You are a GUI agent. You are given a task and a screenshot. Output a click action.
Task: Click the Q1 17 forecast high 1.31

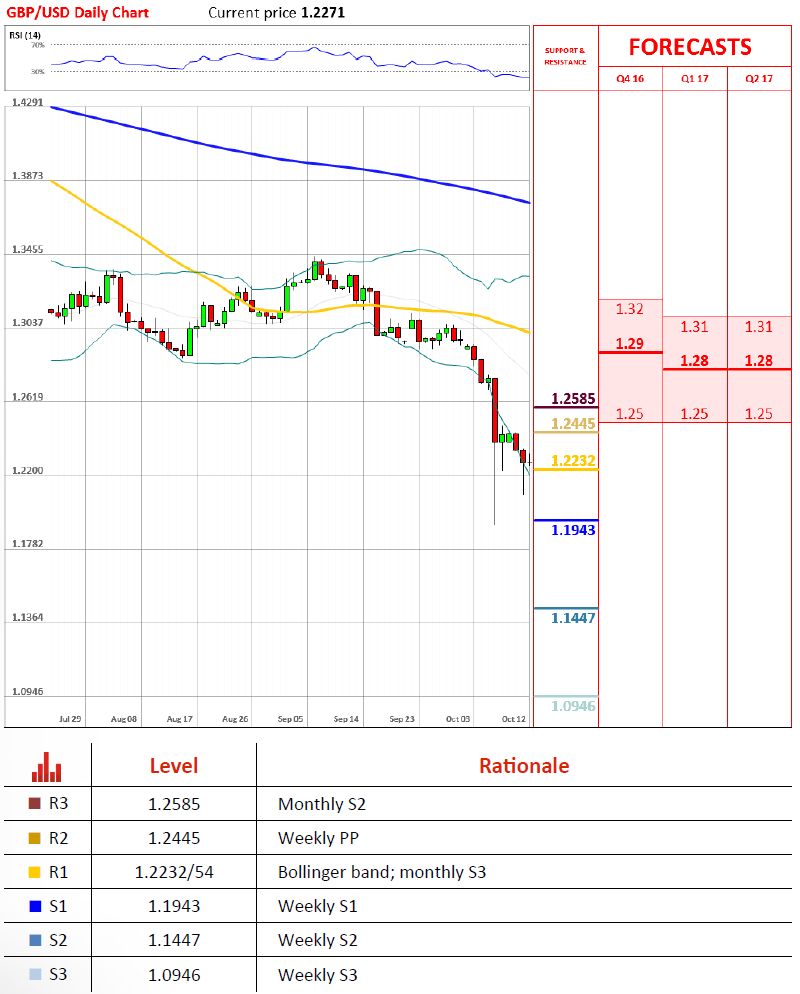pos(694,326)
